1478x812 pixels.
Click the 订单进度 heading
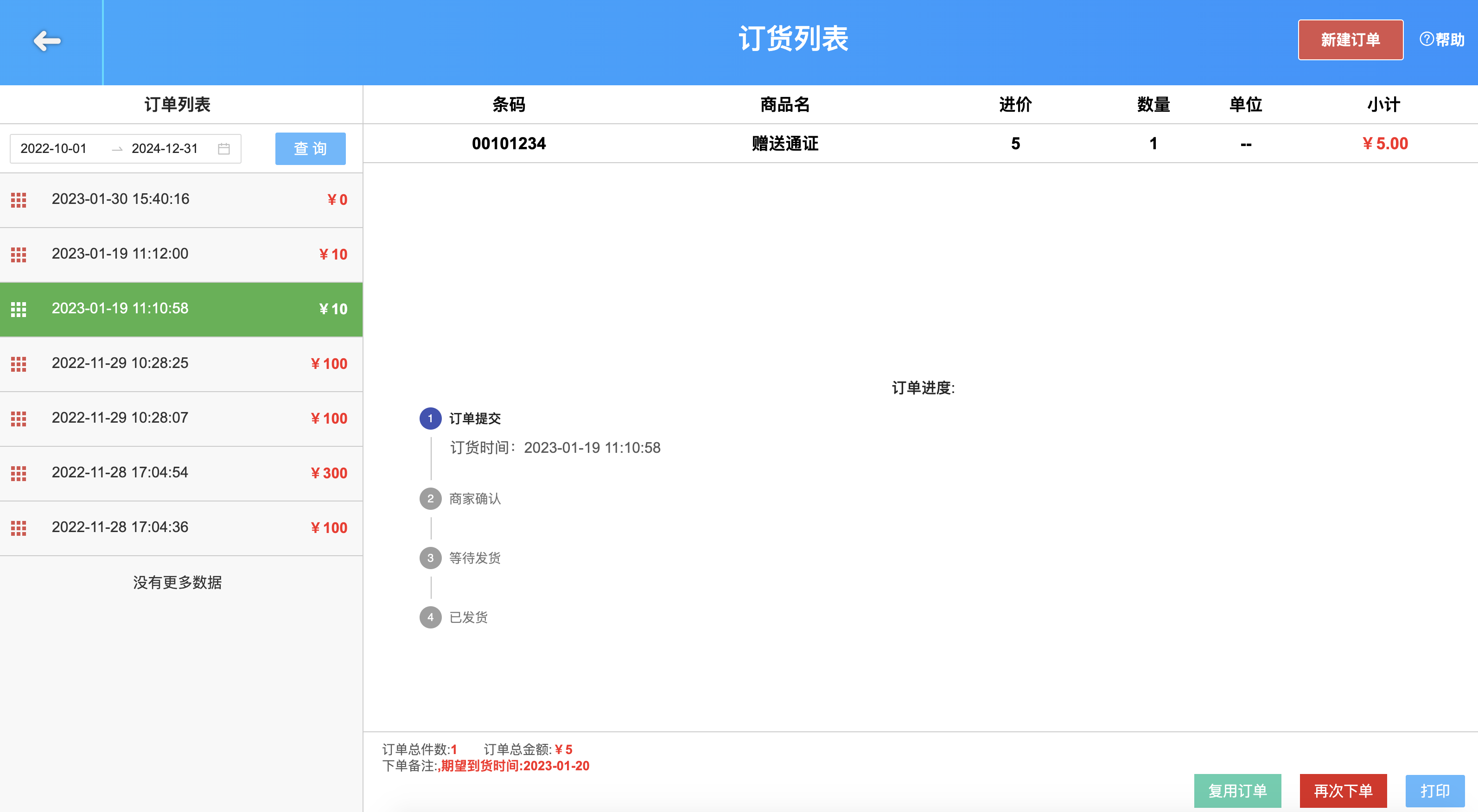[x=923, y=388]
